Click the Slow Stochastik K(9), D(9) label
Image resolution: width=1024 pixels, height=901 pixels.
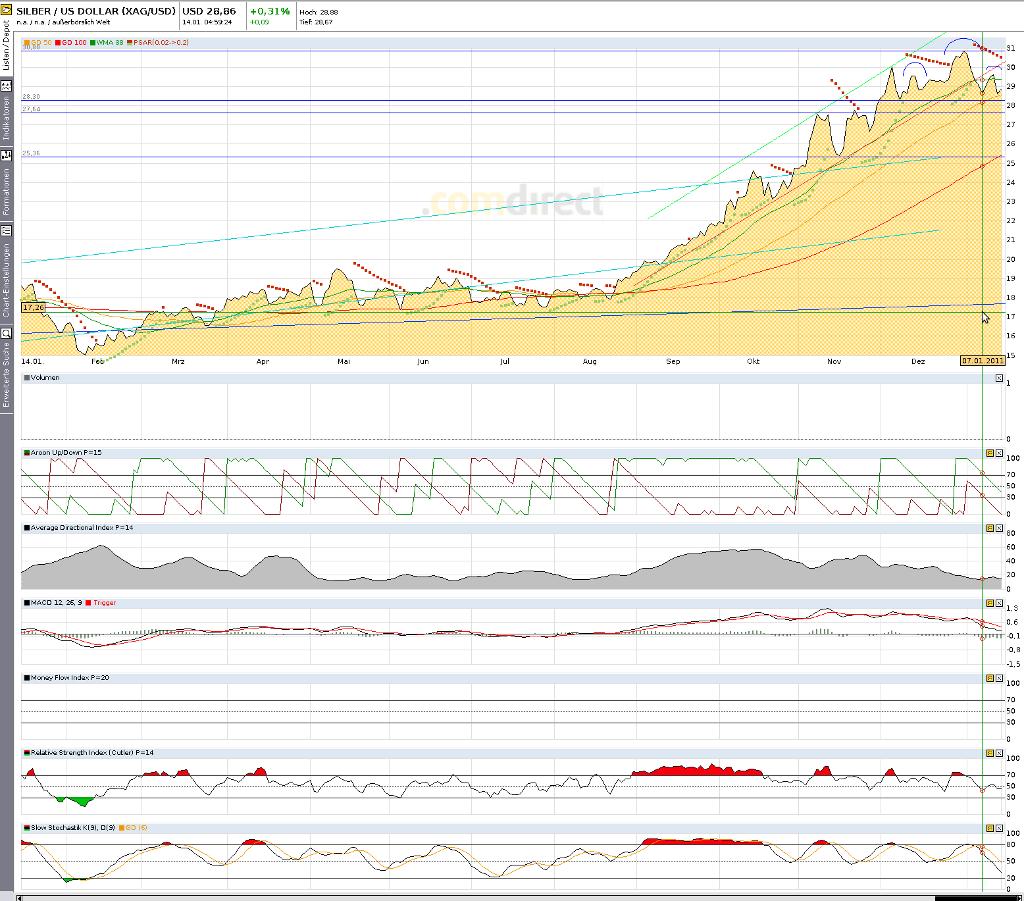[73, 828]
